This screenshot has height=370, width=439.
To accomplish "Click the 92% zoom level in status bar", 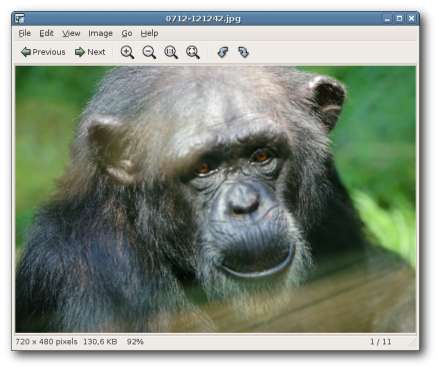I will click(x=135, y=342).
